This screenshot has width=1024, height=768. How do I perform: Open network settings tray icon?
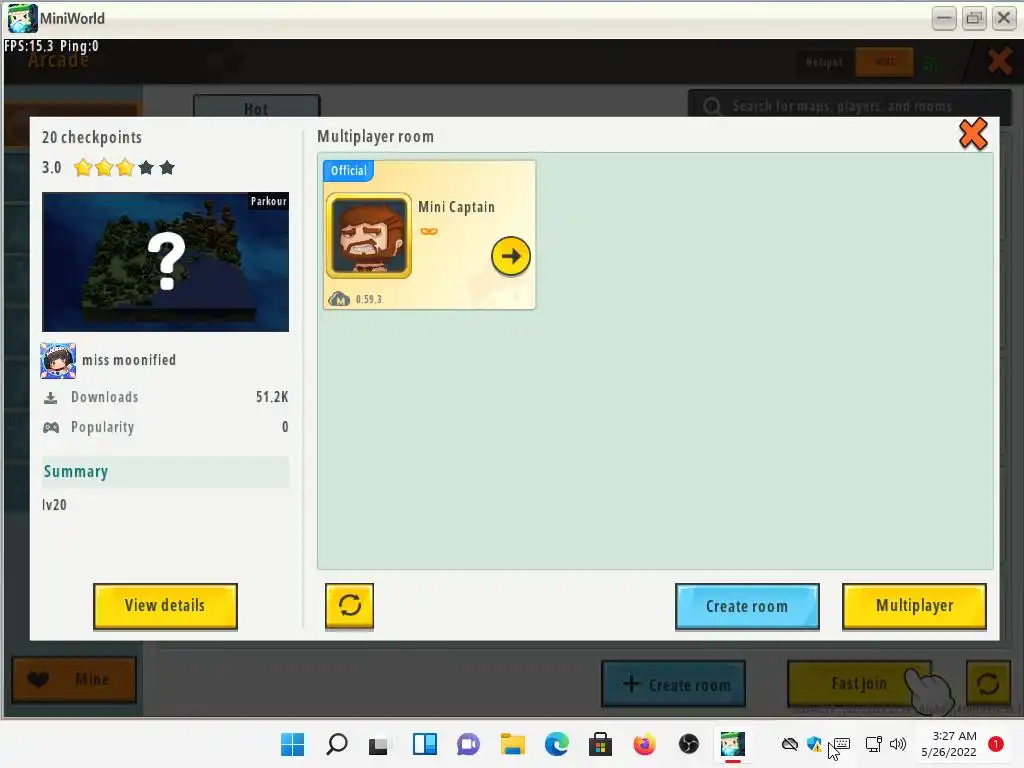click(x=873, y=744)
